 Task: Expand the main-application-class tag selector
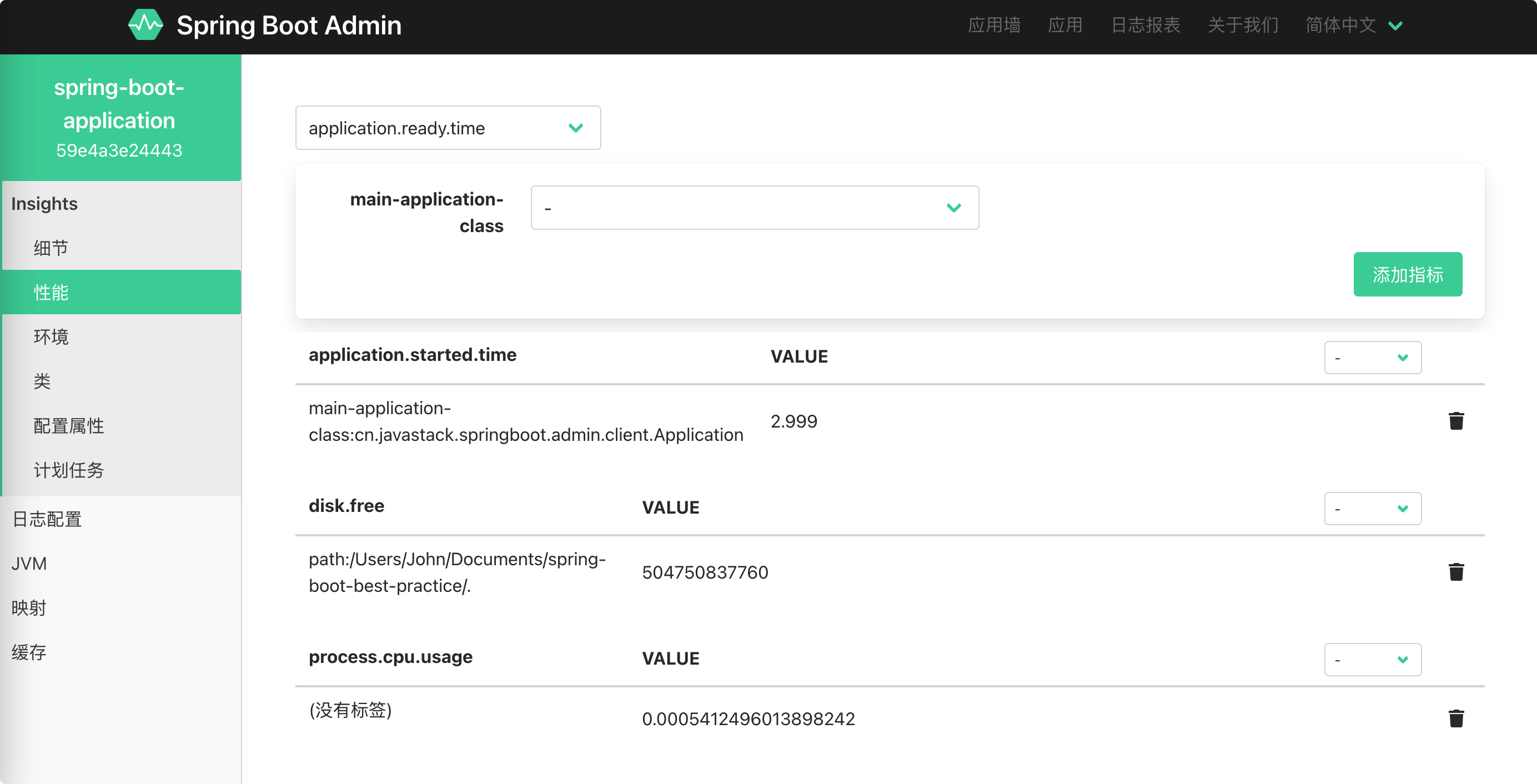click(x=755, y=208)
